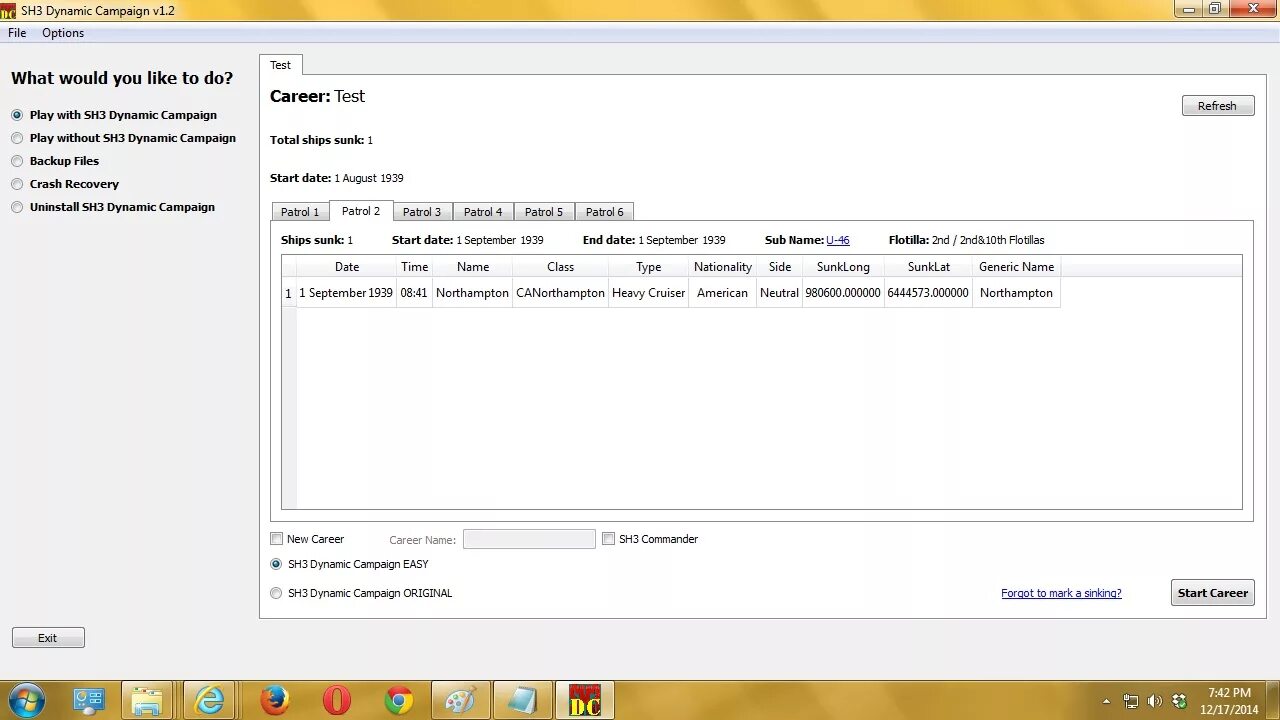Open Google Chrome from the taskbar
The height and width of the screenshot is (720, 1280).
[x=397, y=700]
